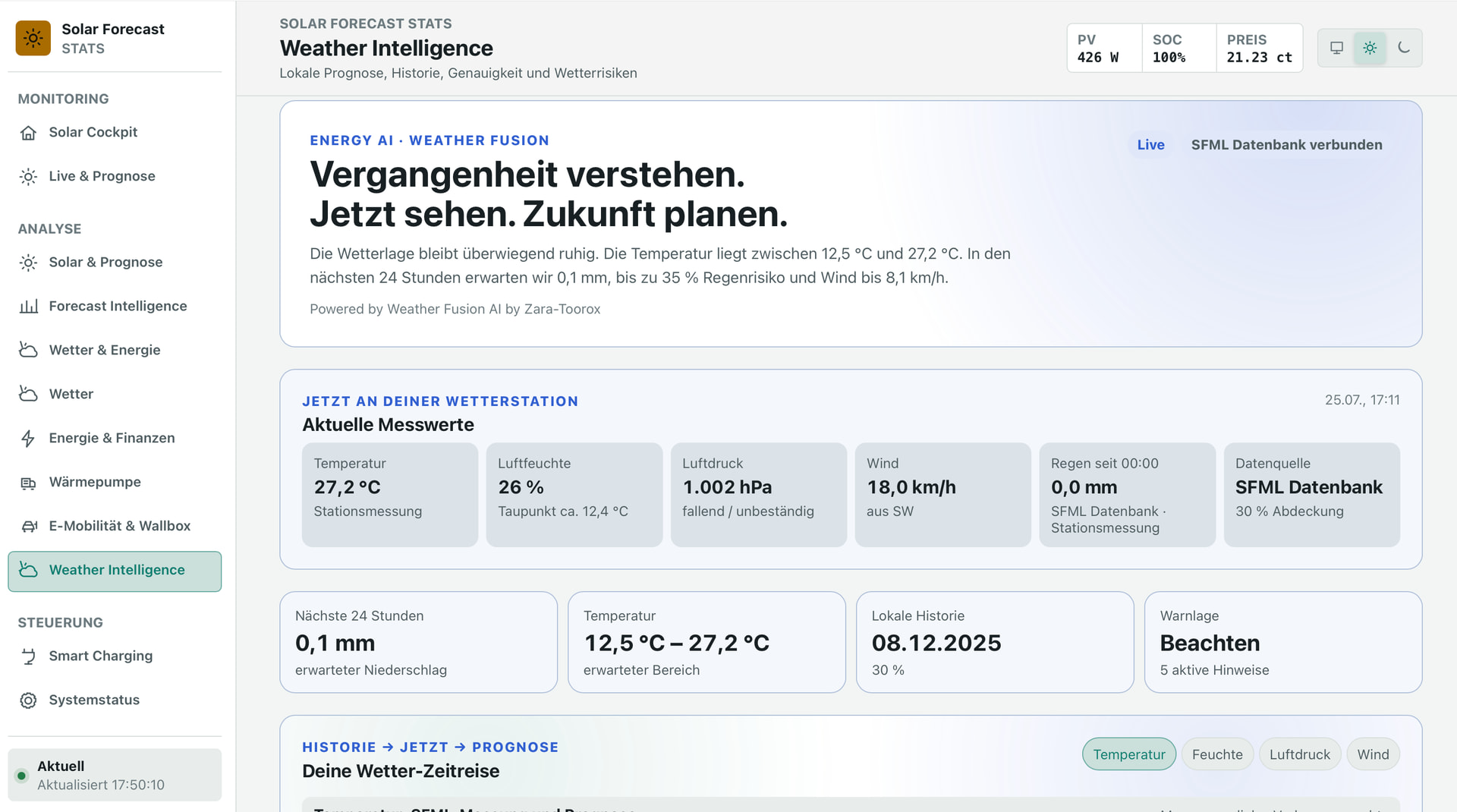The height and width of the screenshot is (812, 1457).
Task: Open Smart Charging control page
Action: pyautogui.click(x=115, y=656)
